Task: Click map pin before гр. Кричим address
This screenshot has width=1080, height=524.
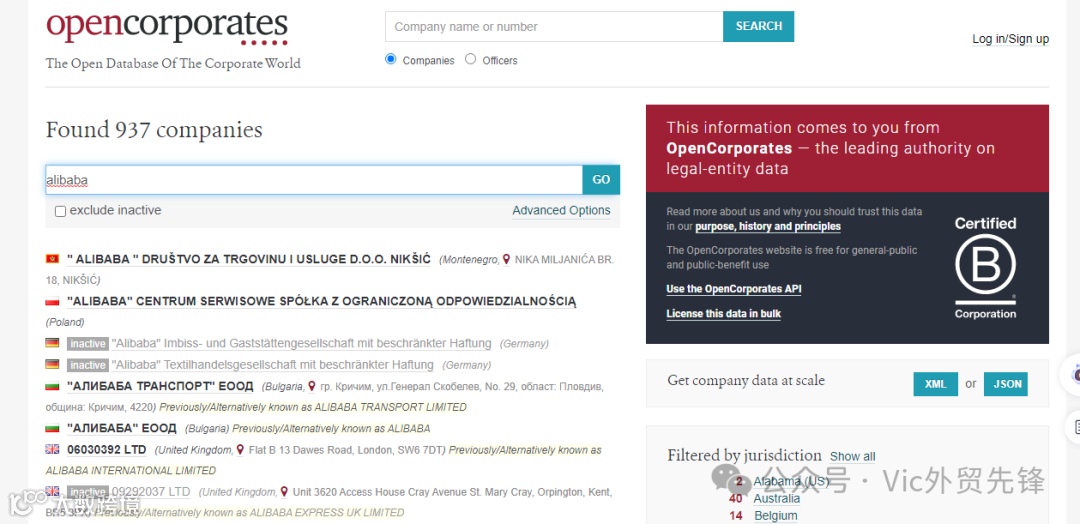Action: (312, 386)
